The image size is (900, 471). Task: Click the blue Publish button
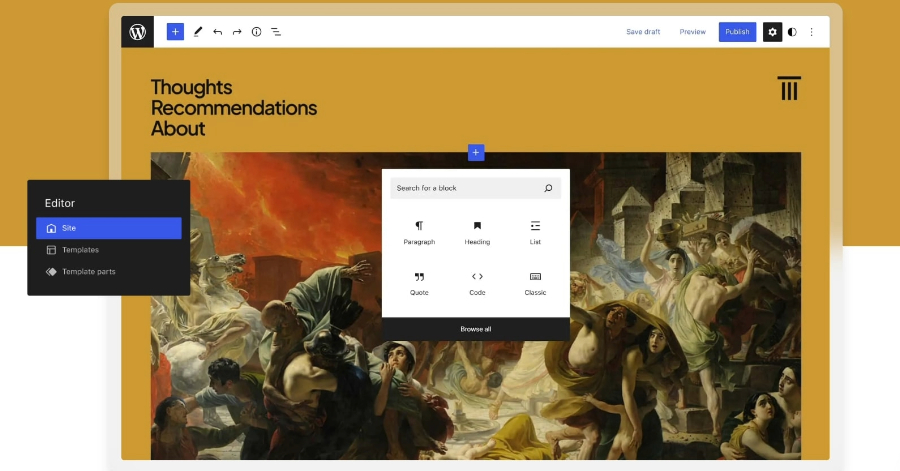tap(737, 32)
